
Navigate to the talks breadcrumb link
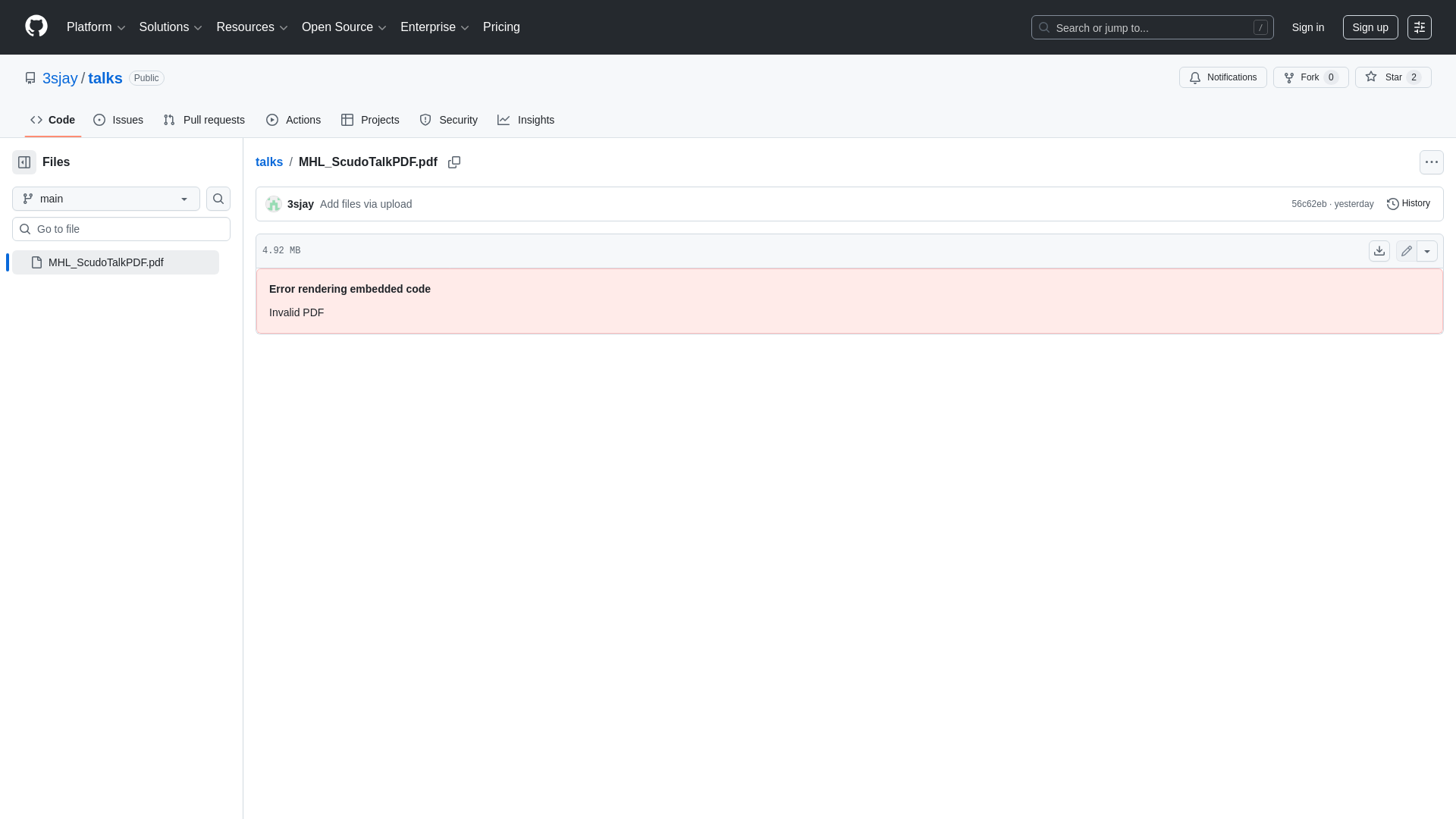269,162
